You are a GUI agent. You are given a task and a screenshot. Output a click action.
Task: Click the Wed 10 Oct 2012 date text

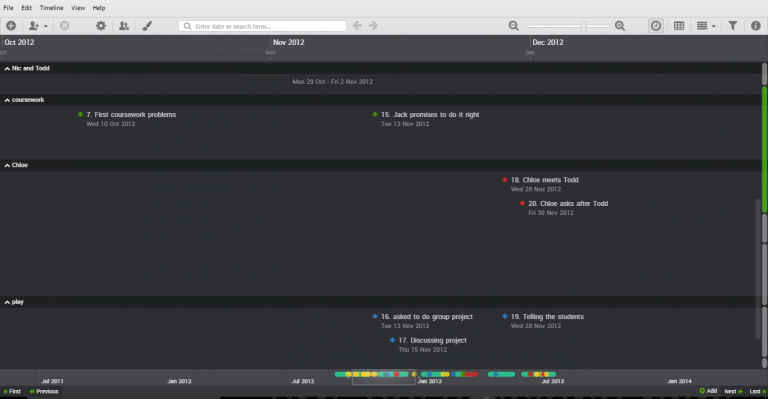[111, 124]
